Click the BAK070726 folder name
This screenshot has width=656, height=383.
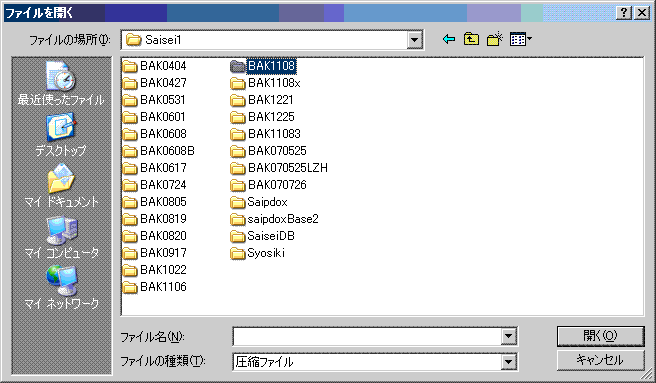277,185
